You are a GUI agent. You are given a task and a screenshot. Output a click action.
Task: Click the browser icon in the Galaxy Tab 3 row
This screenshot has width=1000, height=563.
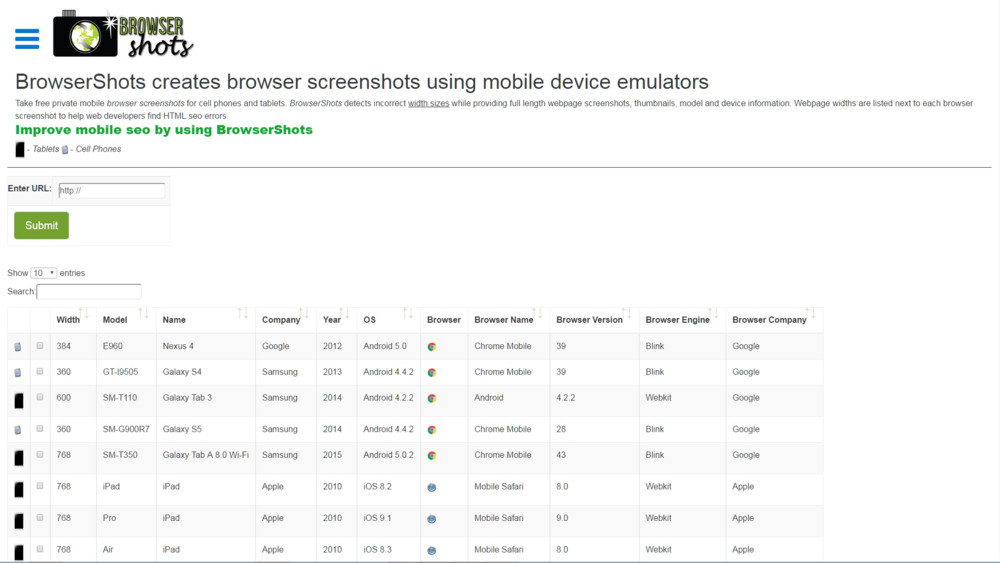pyautogui.click(x=432, y=398)
